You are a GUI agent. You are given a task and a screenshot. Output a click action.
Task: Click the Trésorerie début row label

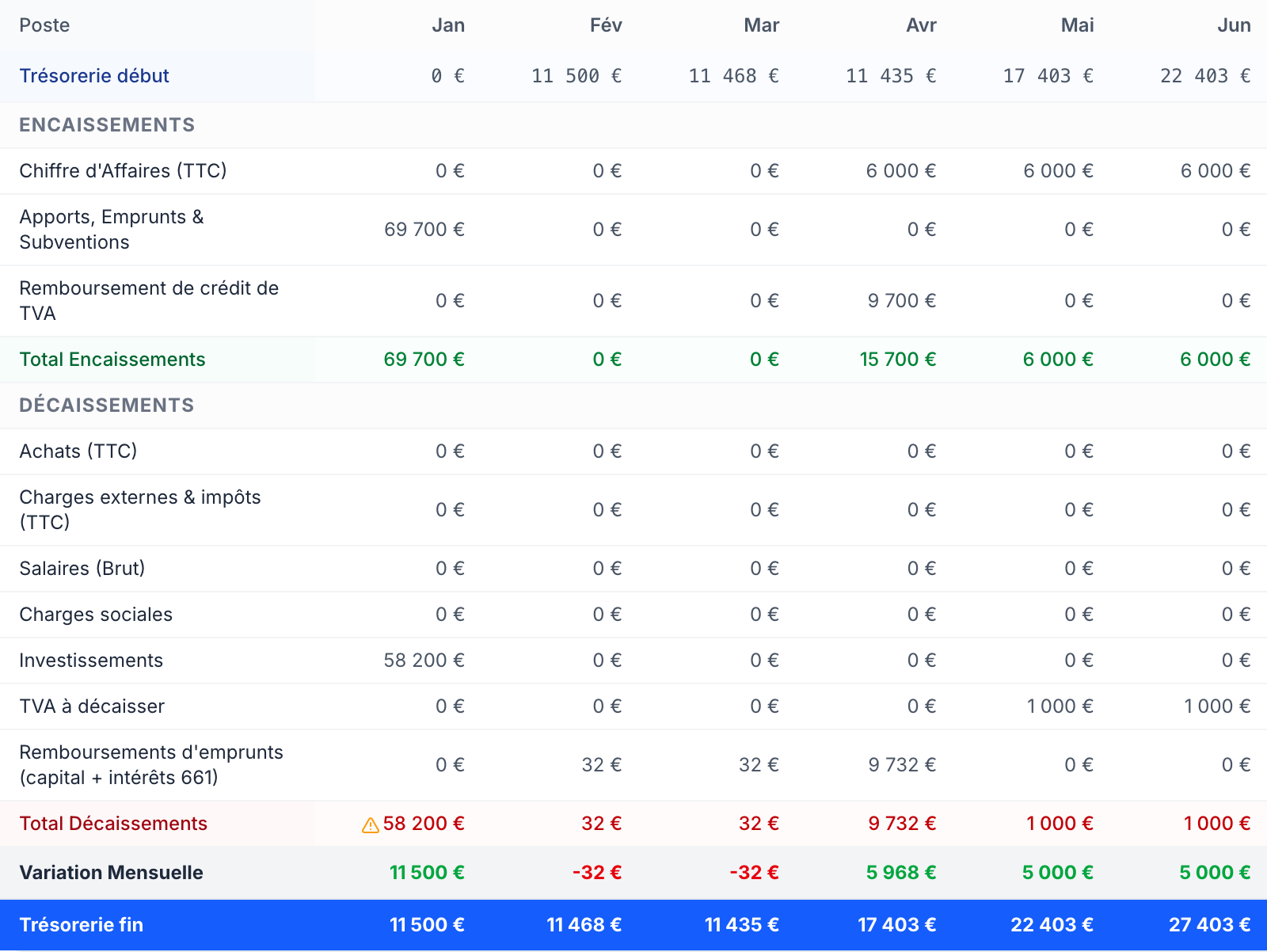(94, 76)
